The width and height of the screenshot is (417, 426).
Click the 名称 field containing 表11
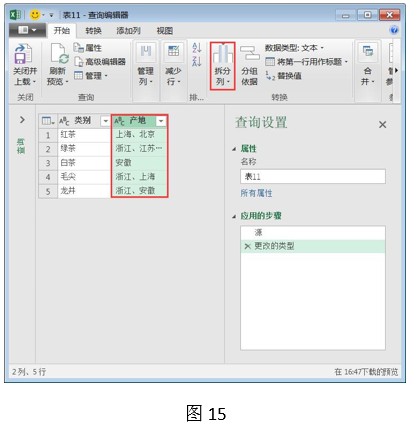(313, 176)
